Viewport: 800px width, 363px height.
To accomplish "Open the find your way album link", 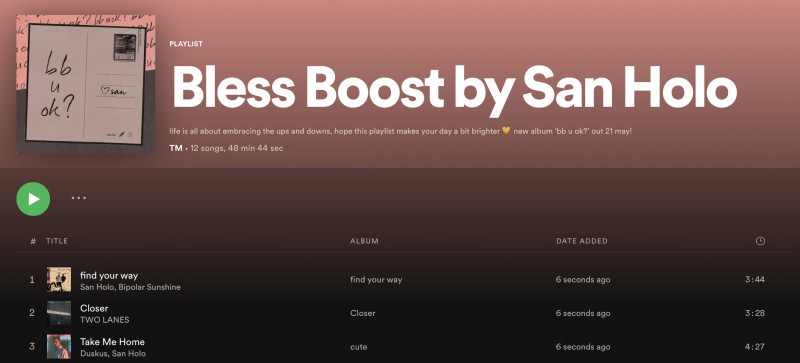I will point(376,280).
